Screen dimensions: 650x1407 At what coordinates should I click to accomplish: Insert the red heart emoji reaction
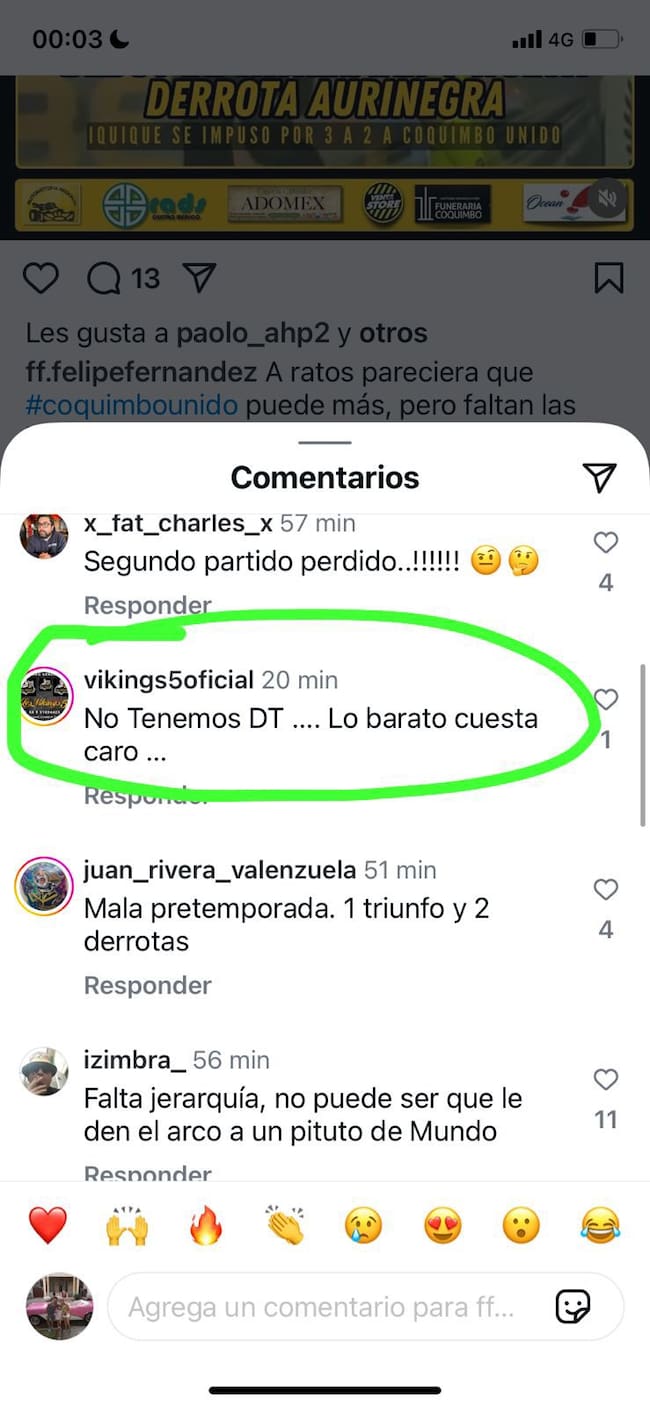pos(47,1225)
